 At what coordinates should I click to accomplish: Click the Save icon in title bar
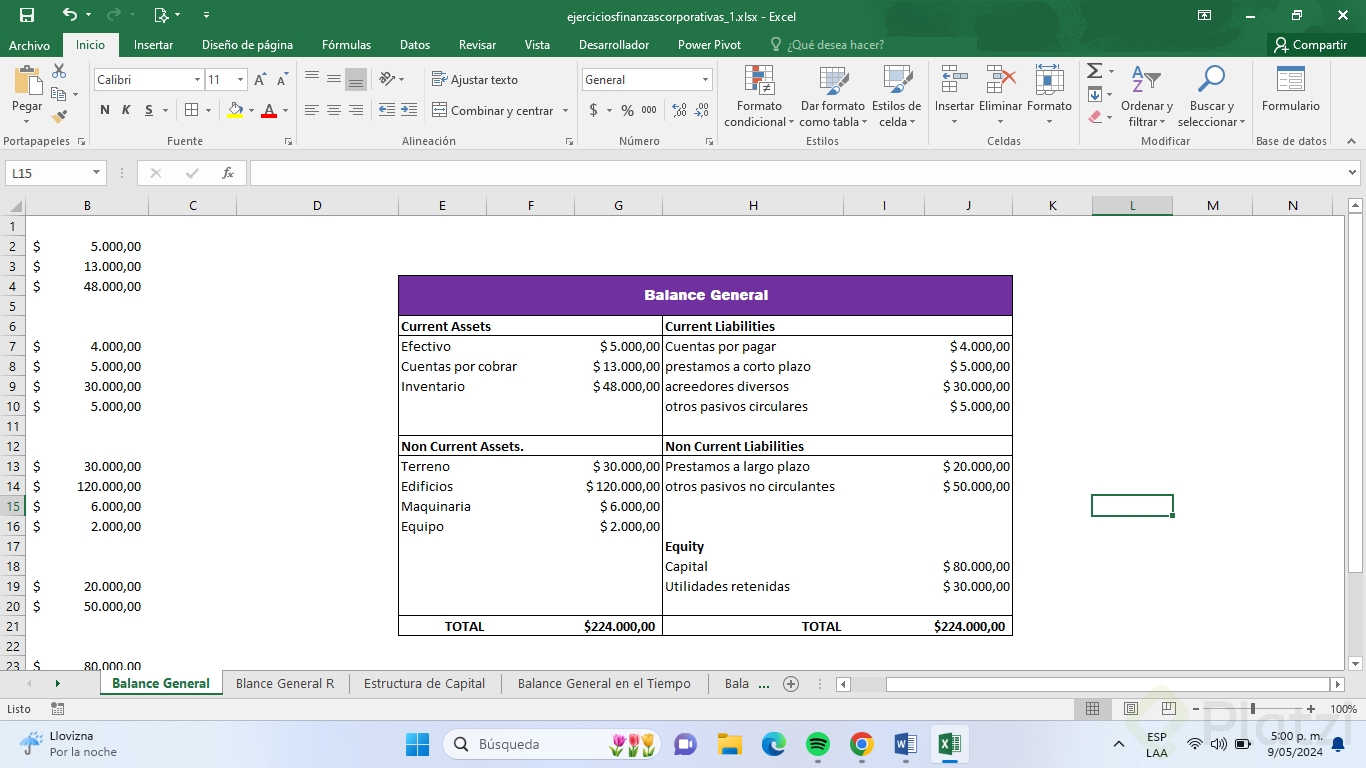[27, 15]
